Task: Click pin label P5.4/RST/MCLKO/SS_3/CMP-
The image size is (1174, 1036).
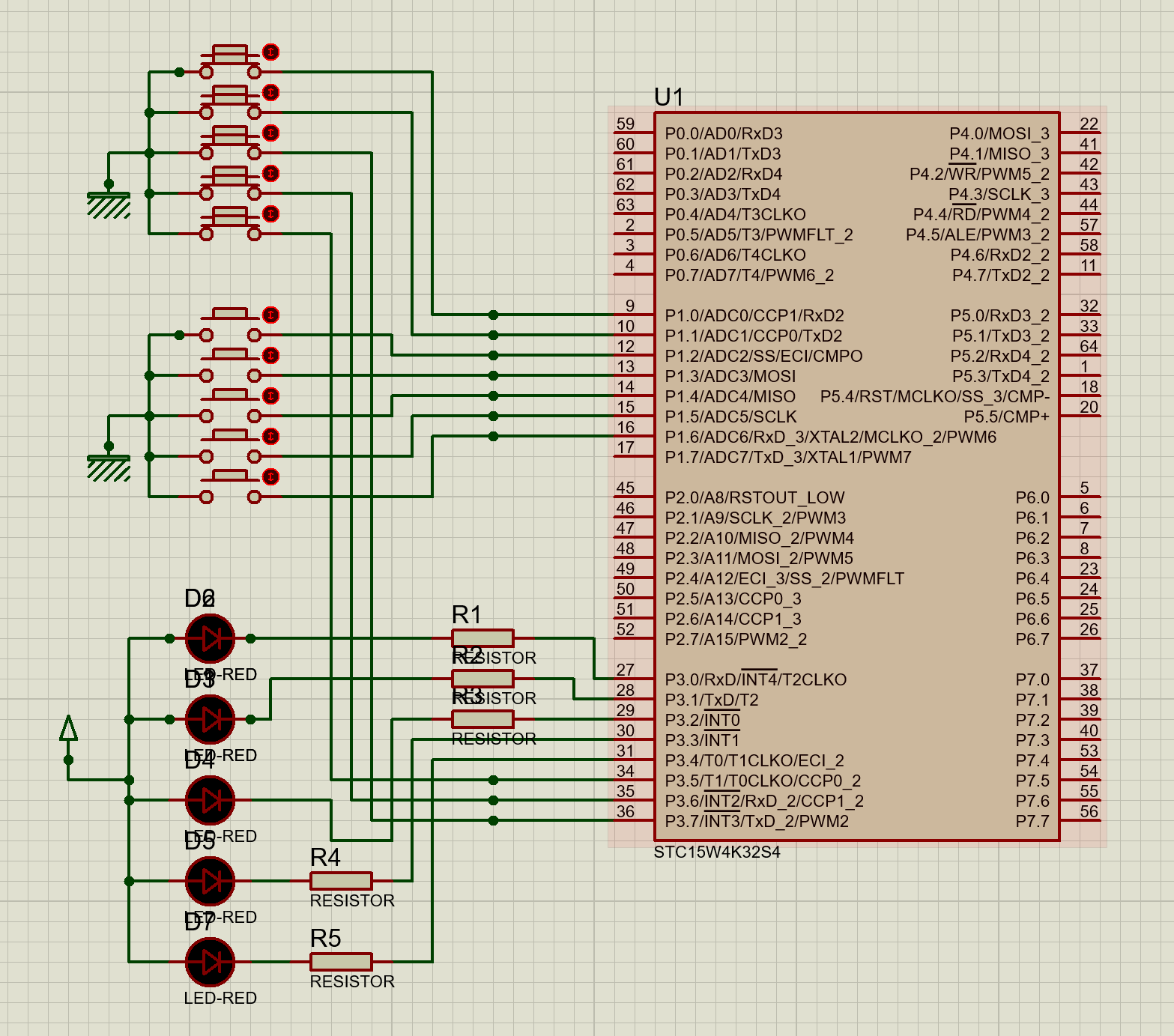Action: [x=935, y=396]
